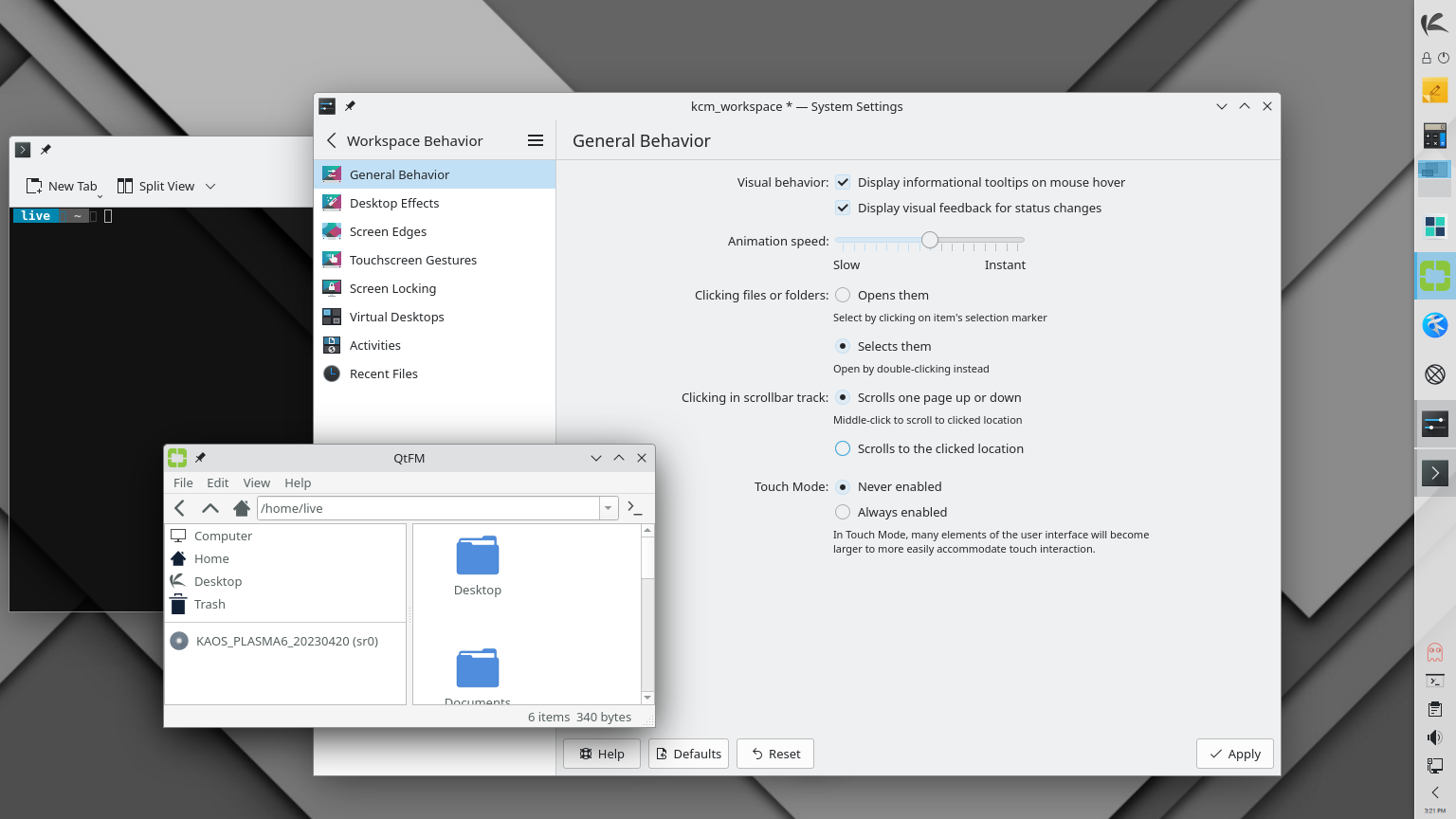Launch the calculator from the side panel
The width and height of the screenshot is (1456, 819).
click(1434, 136)
